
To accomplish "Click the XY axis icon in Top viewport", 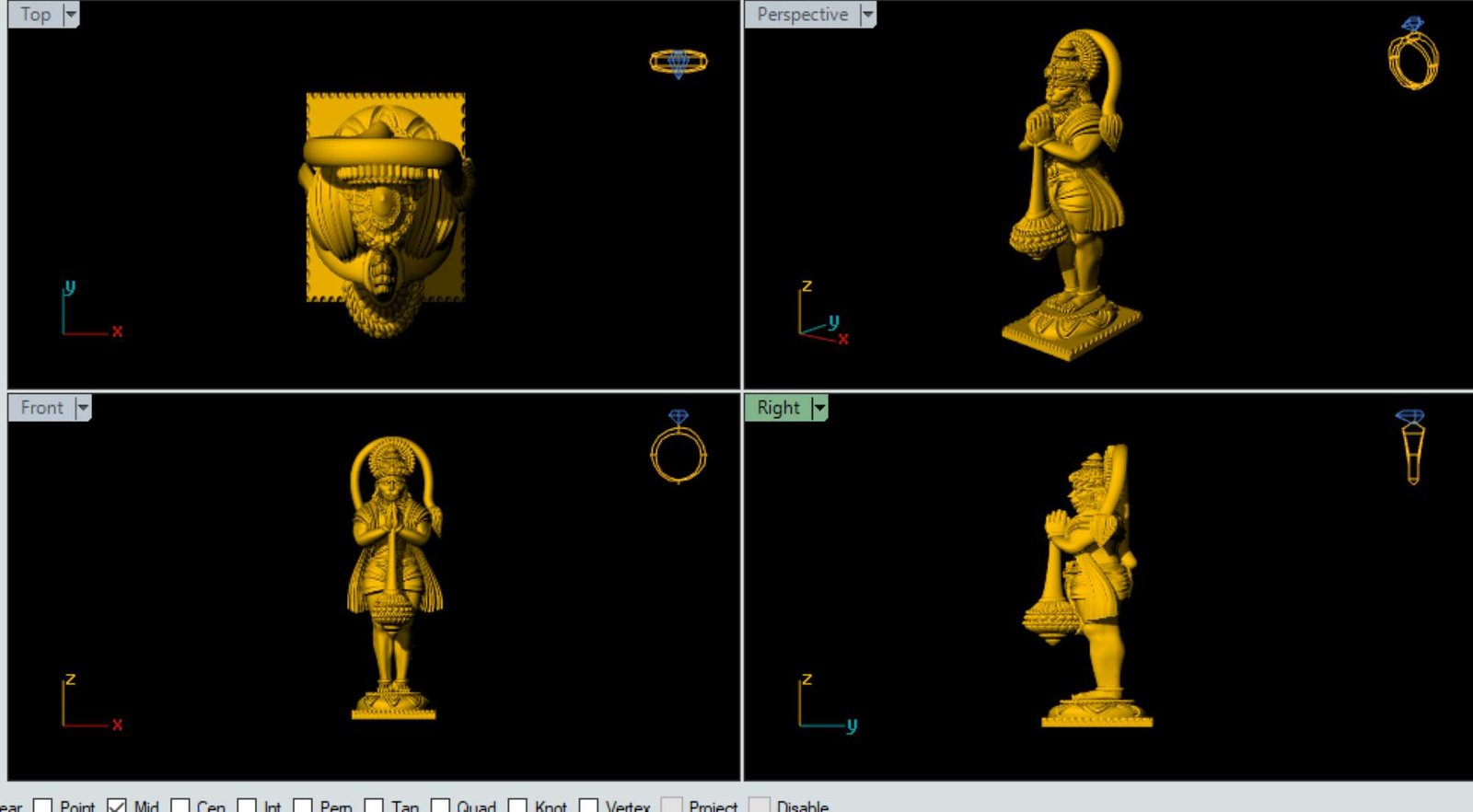I will (x=89, y=311).
